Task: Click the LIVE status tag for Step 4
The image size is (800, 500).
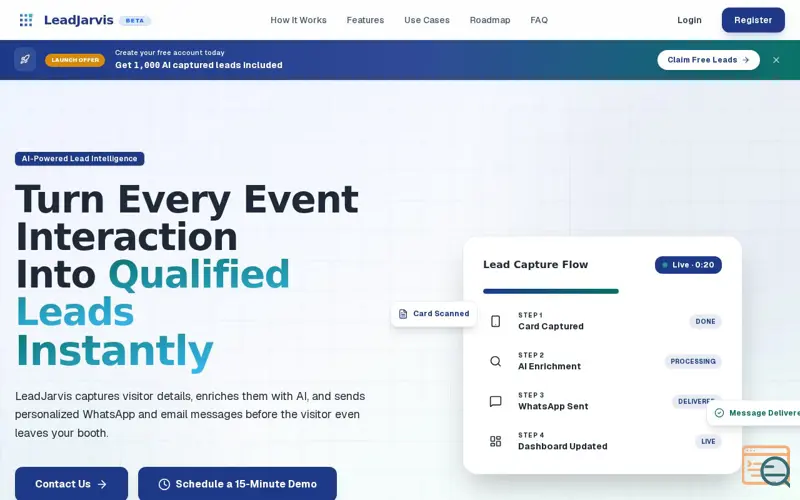Action: click(x=708, y=441)
